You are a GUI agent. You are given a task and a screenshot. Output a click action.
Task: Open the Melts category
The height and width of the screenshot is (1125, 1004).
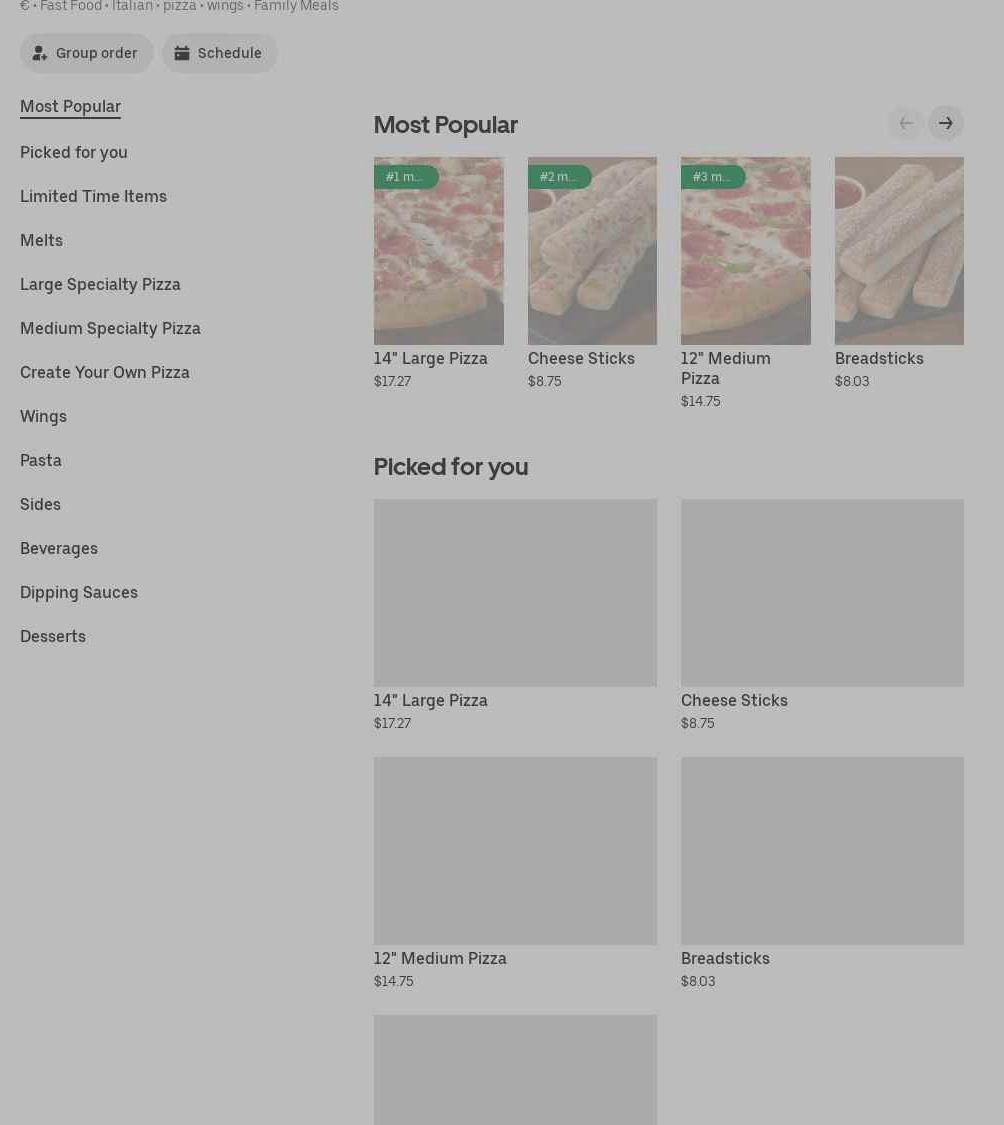pos(41,240)
